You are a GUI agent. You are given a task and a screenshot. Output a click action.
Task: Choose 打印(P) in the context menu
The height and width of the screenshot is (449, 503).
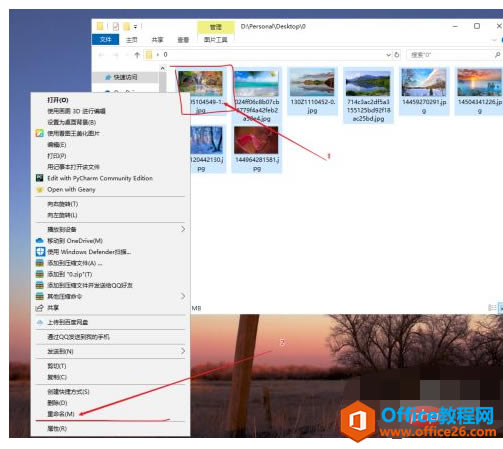pos(57,156)
